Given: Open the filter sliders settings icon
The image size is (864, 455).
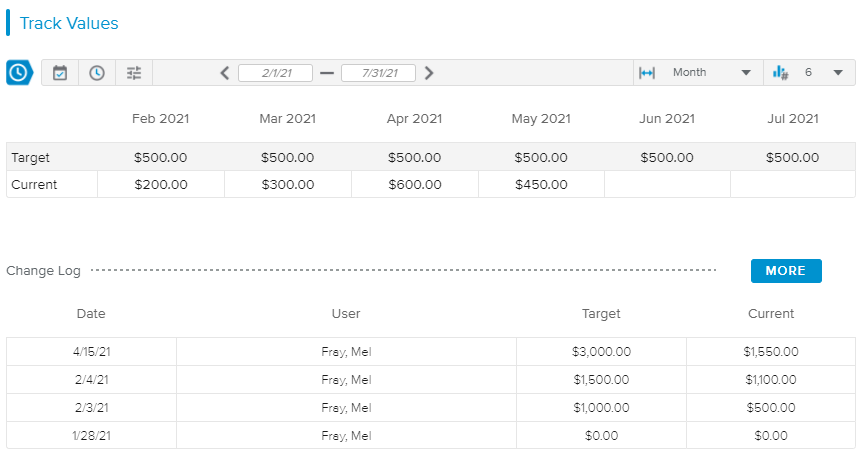Looking at the screenshot, I should pyautogui.click(x=134, y=73).
